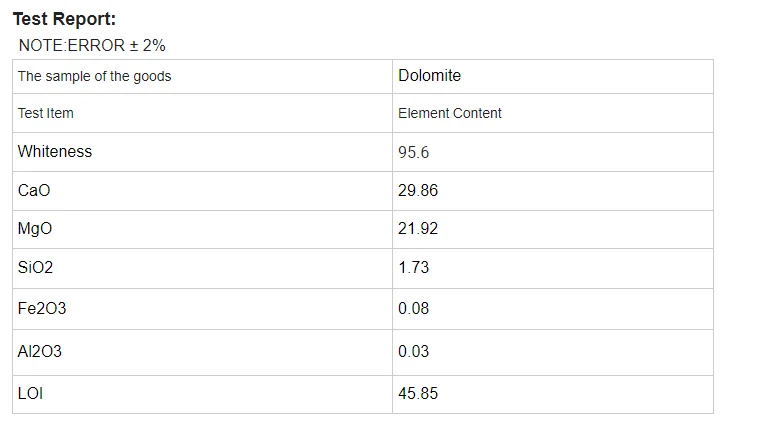Select the NOTE:ERROR ± 2% text
The image size is (769, 436).
92,46
